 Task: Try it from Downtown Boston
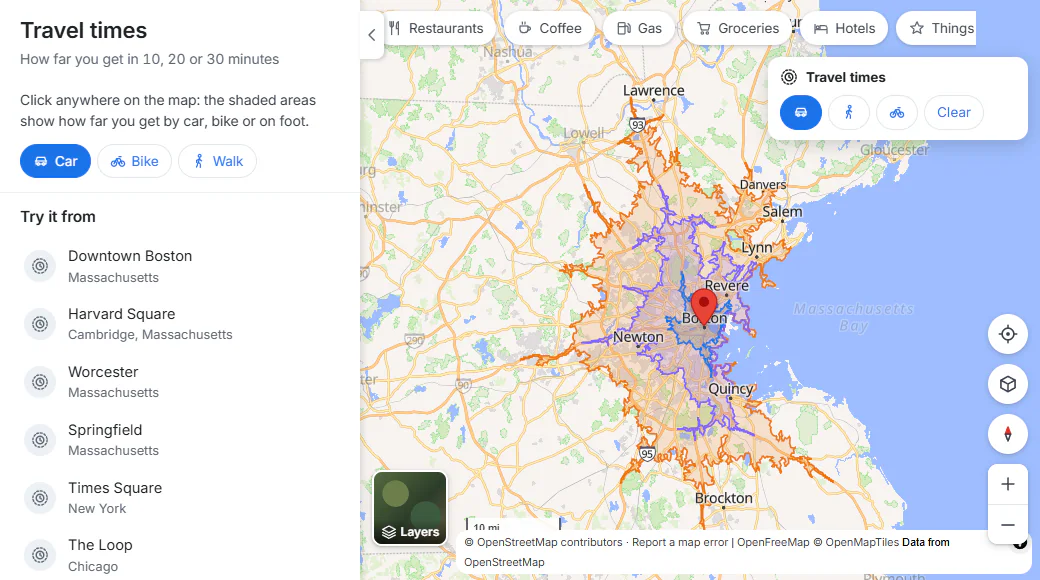point(180,266)
